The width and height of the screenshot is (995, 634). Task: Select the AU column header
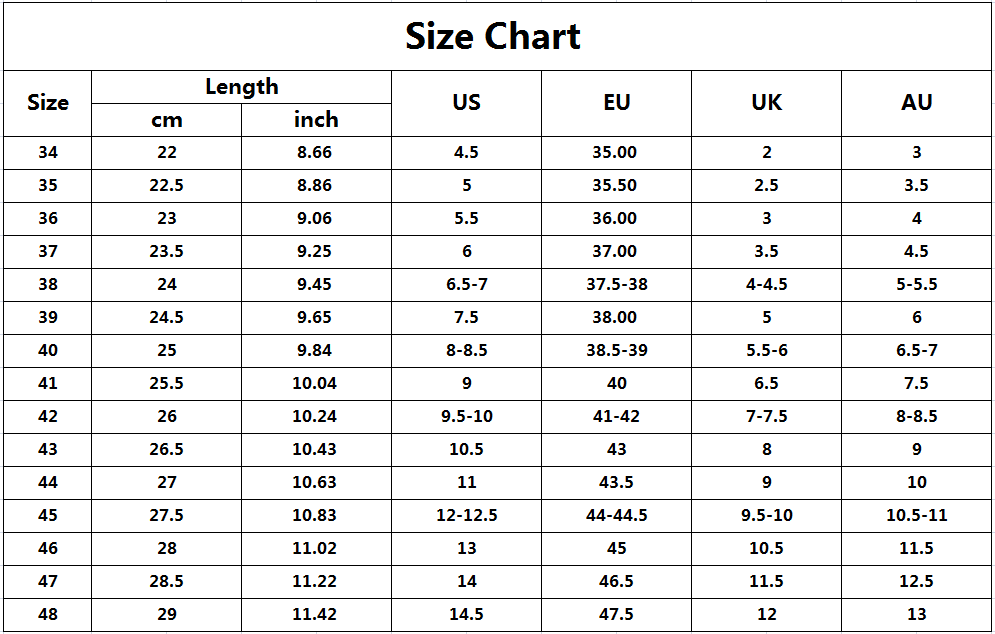click(x=916, y=102)
